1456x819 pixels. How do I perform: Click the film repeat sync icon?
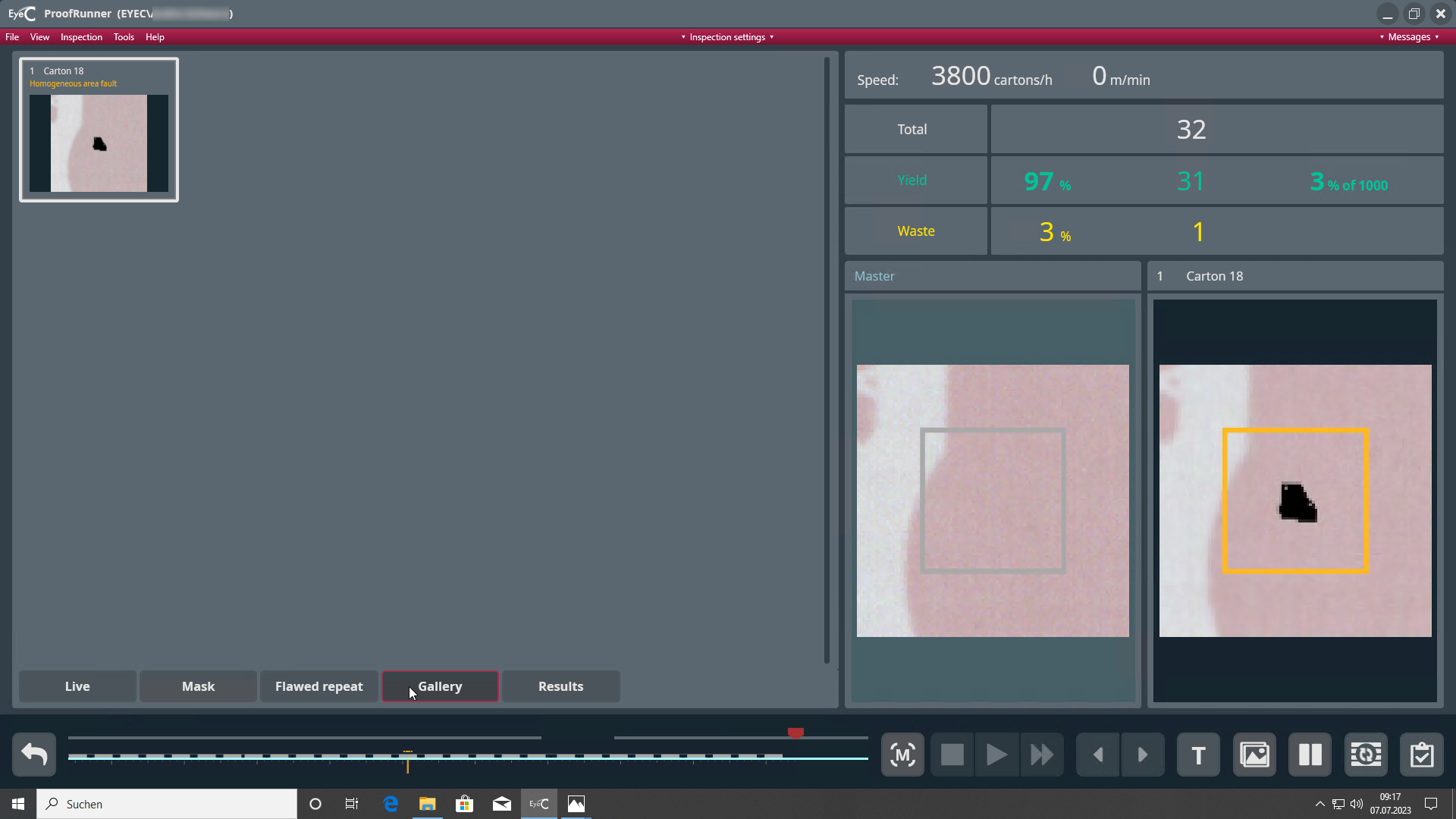click(1366, 755)
